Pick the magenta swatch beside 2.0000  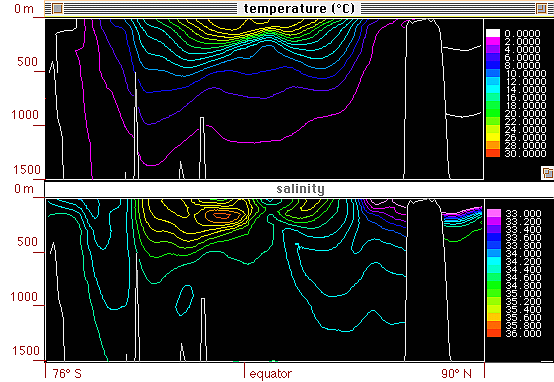(493, 41)
